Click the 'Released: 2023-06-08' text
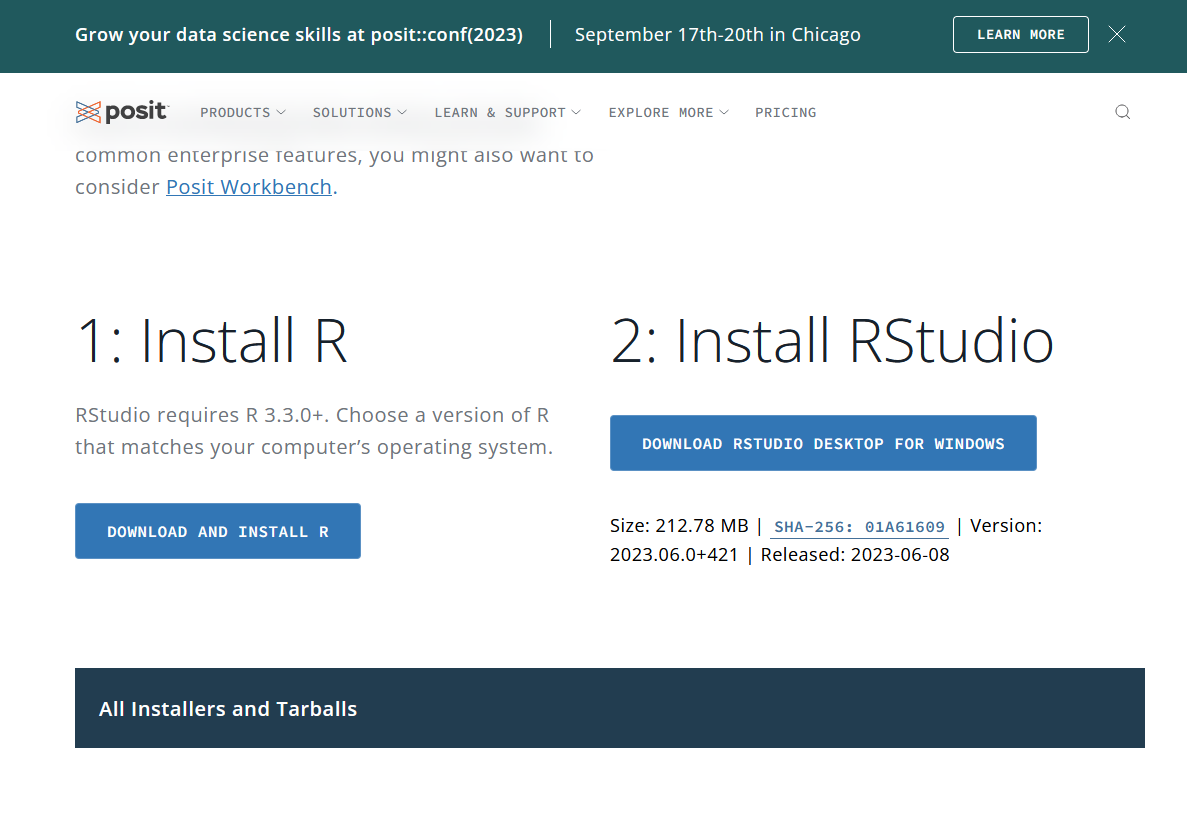Screen dimensions: 1187x813 point(855,555)
